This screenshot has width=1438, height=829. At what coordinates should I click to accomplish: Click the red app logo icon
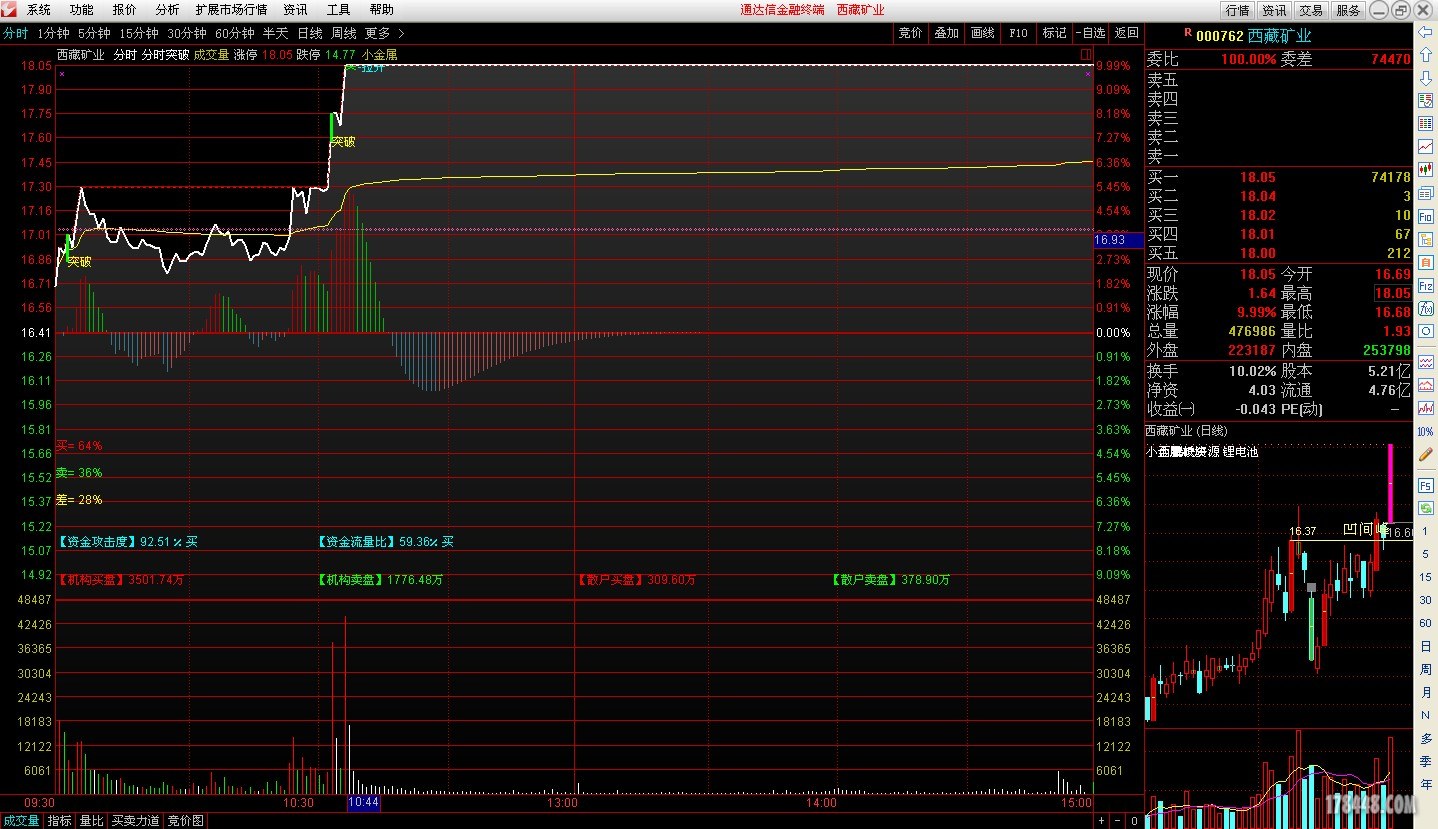coord(9,9)
